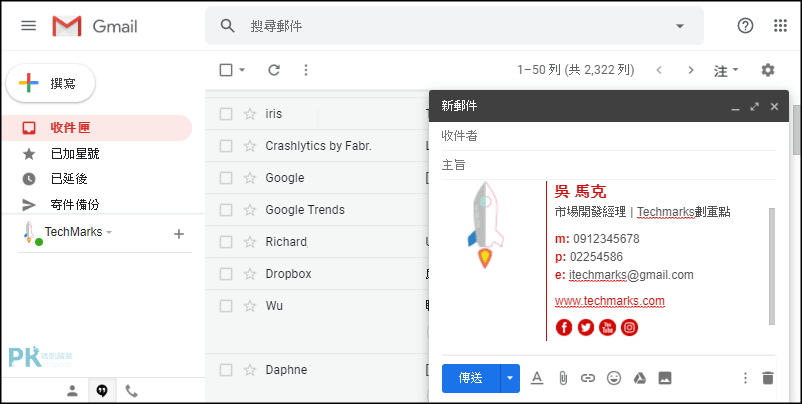The height and width of the screenshot is (404, 802).
Task: Open the 收件匣 folder
Action: pos(97,128)
